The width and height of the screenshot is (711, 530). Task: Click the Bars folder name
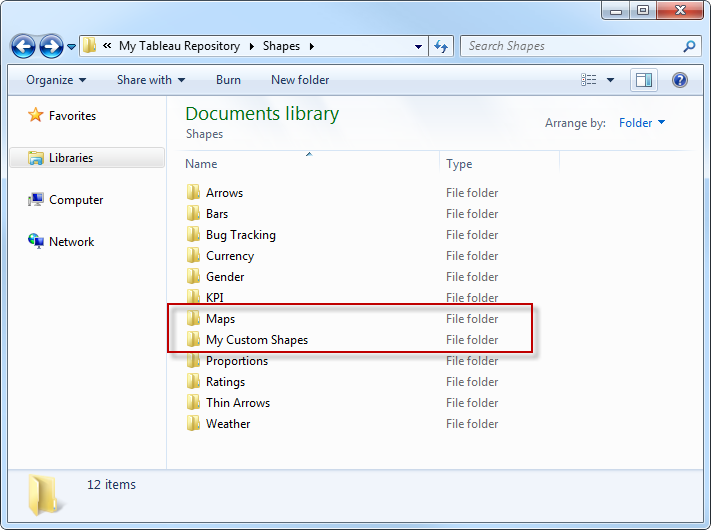(217, 214)
